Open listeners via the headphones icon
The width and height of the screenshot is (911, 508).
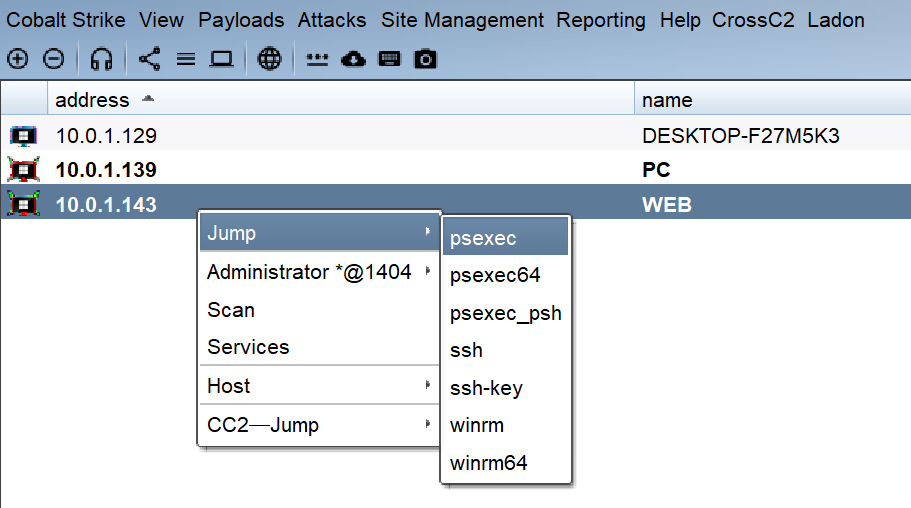(101, 60)
